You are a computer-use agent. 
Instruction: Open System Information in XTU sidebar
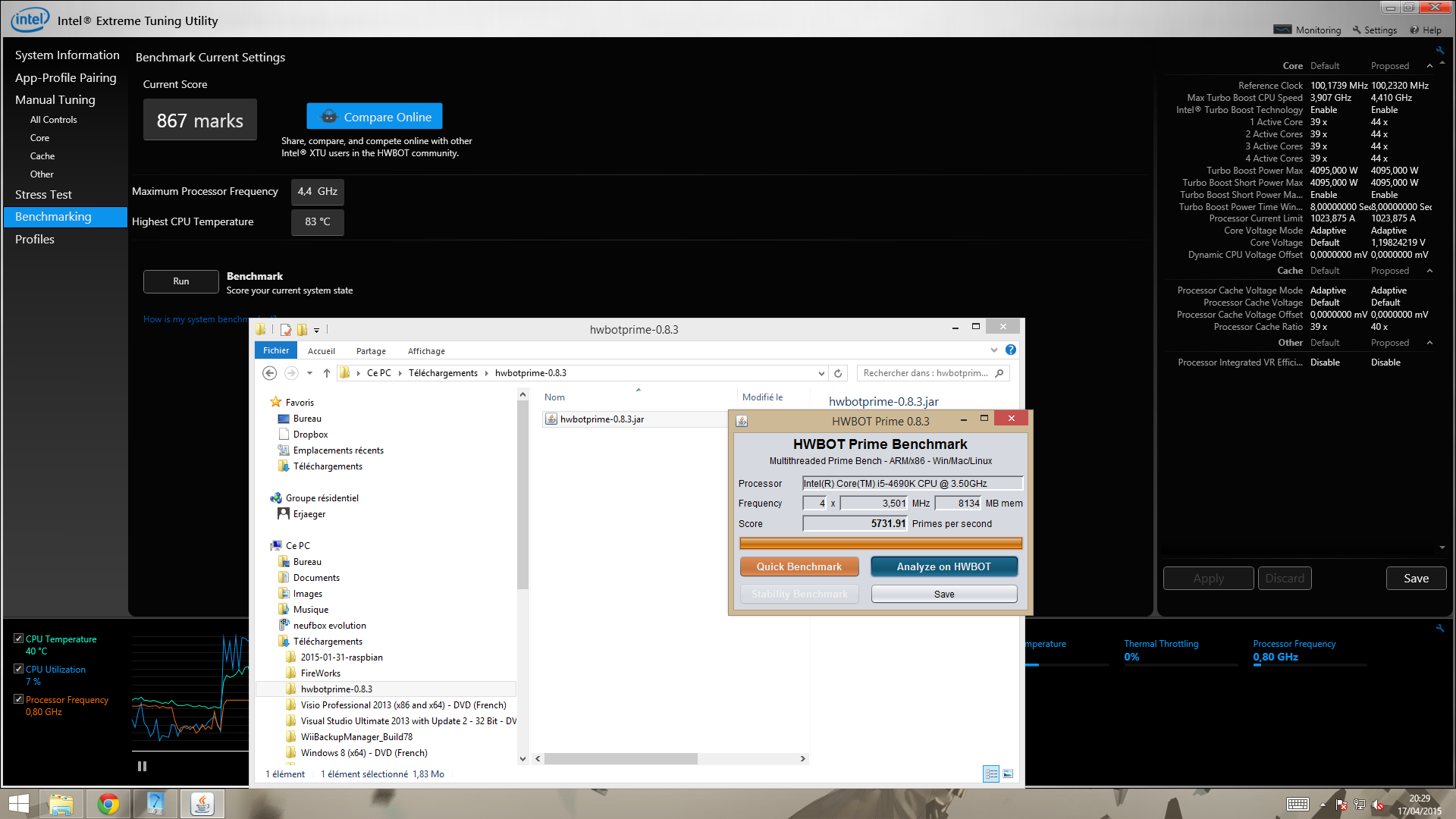[x=67, y=55]
